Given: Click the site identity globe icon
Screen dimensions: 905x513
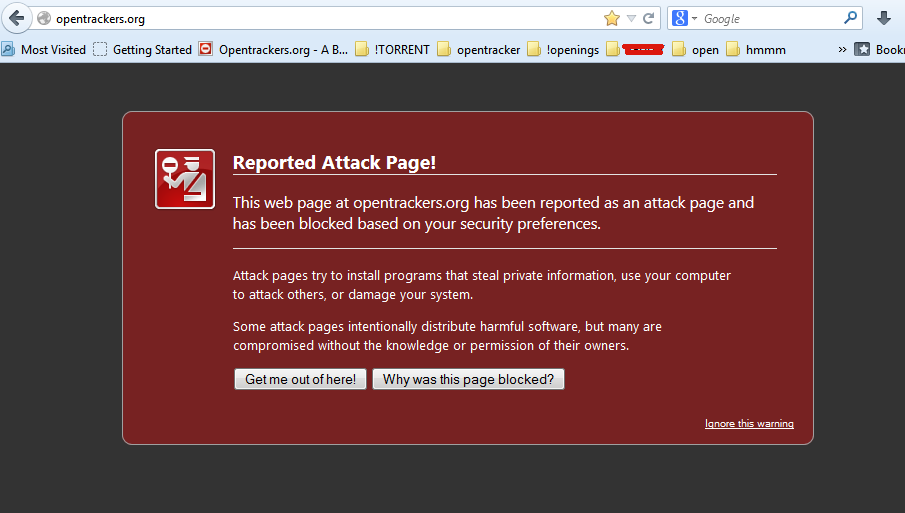Looking at the screenshot, I should point(44,19).
